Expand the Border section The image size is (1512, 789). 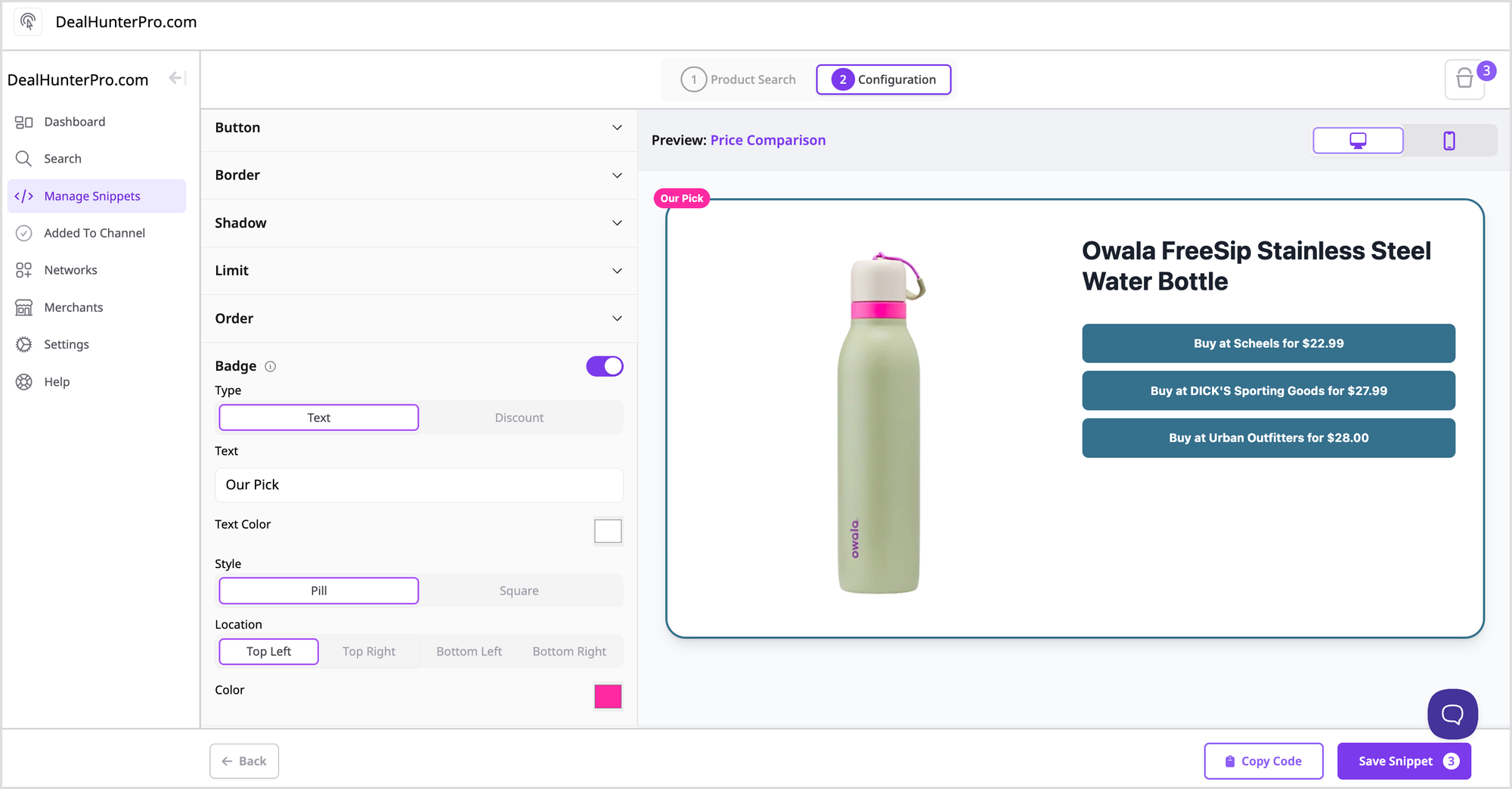pyautogui.click(x=419, y=176)
